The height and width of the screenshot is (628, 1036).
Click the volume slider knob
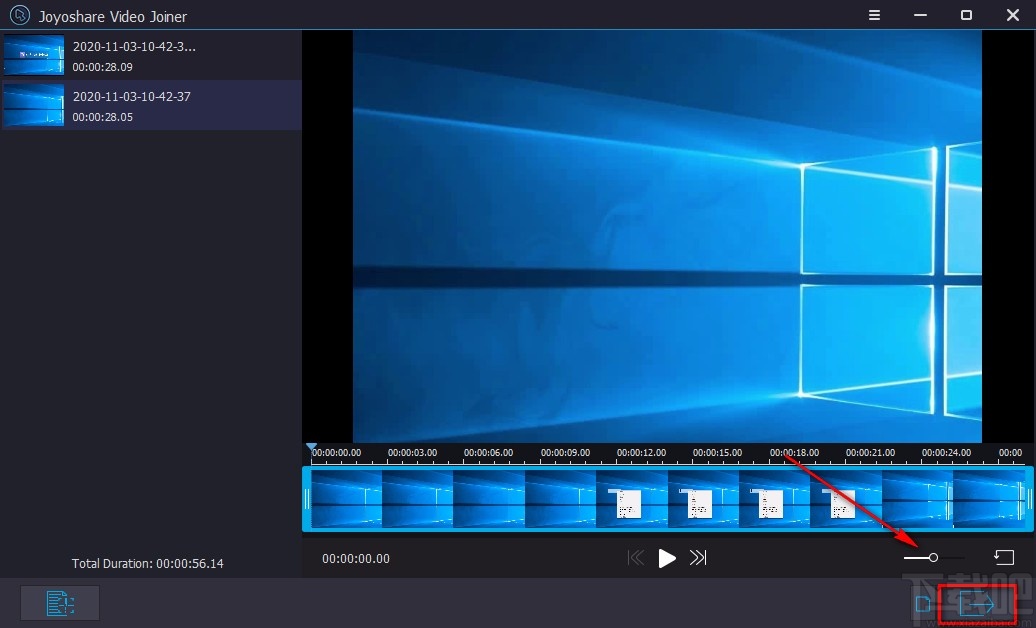click(x=933, y=558)
